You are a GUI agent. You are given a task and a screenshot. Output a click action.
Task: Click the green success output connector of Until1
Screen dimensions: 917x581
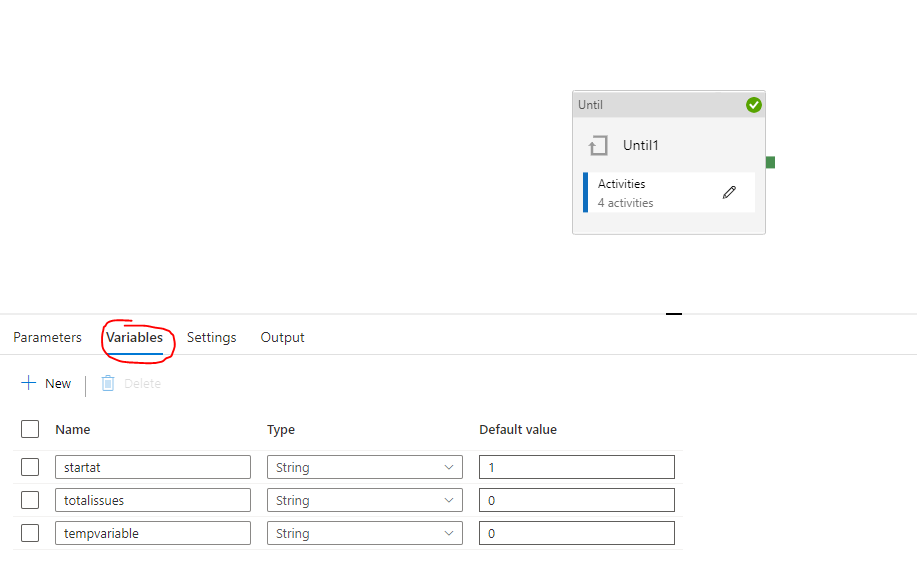(x=770, y=163)
